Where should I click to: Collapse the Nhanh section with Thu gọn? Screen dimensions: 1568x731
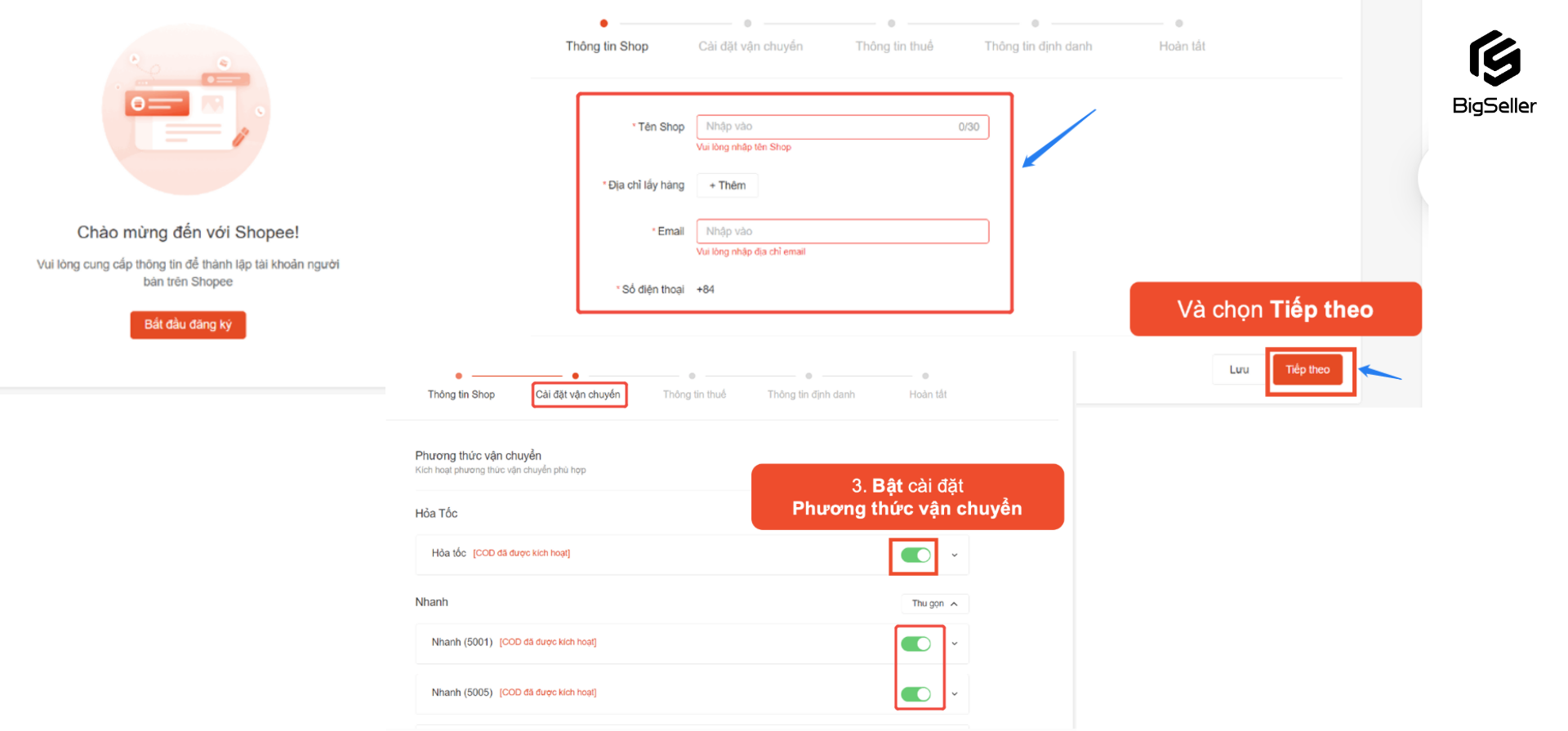point(934,604)
